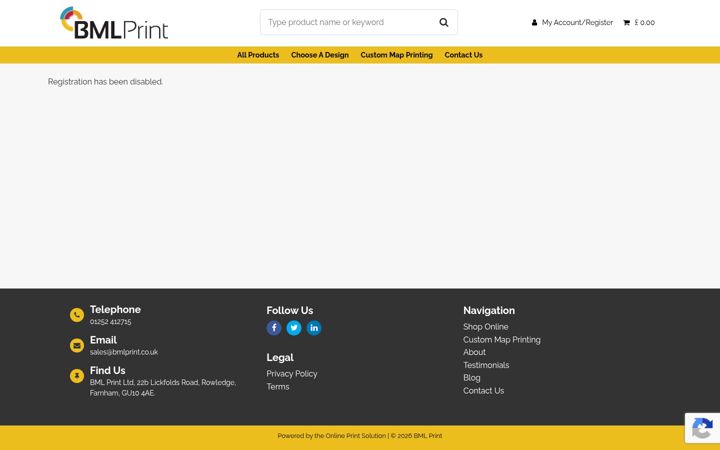Click the yellow email envelope icon
720x450 pixels.
(x=77, y=345)
